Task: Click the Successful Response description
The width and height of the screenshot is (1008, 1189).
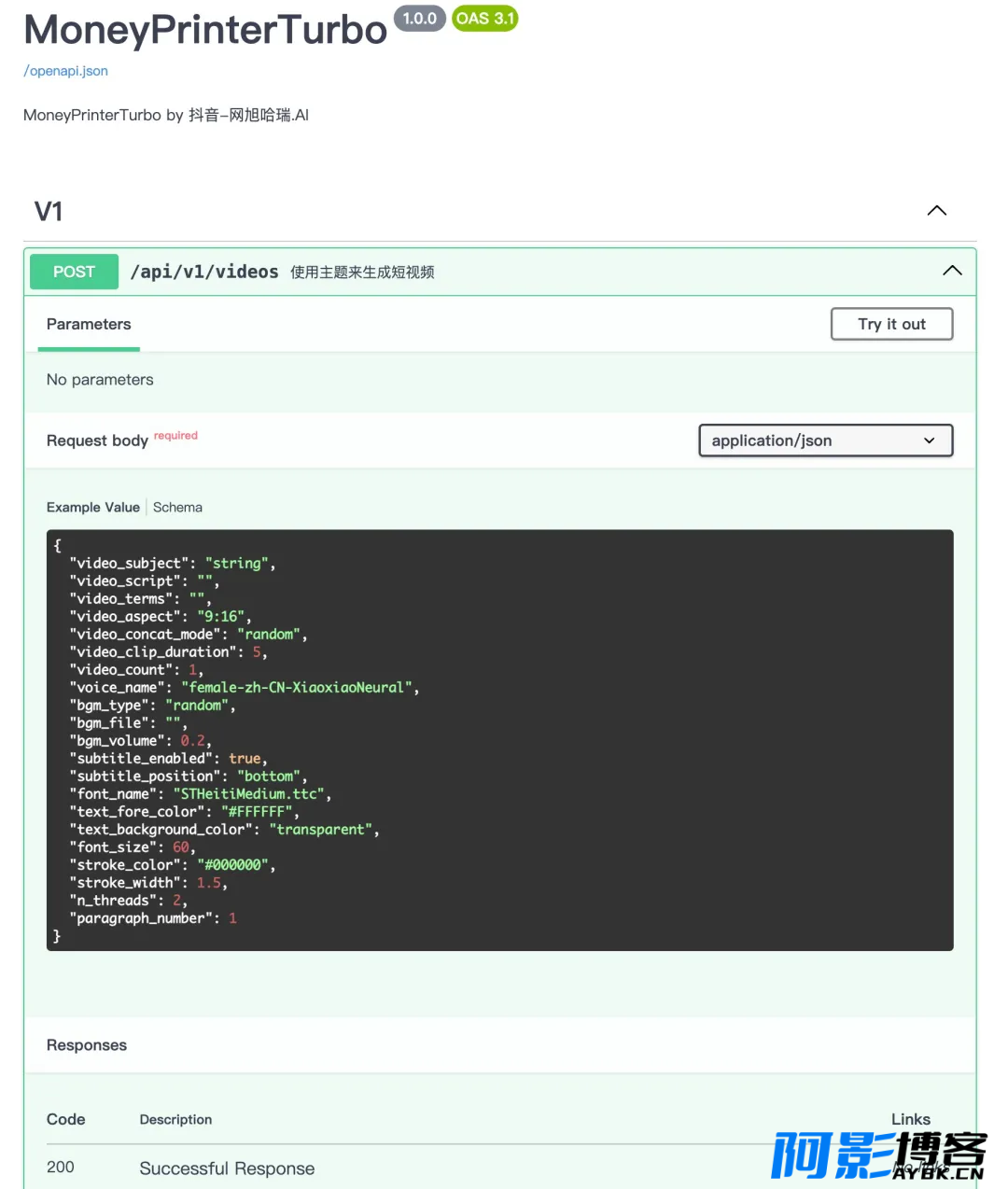Action: (x=227, y=1168)
